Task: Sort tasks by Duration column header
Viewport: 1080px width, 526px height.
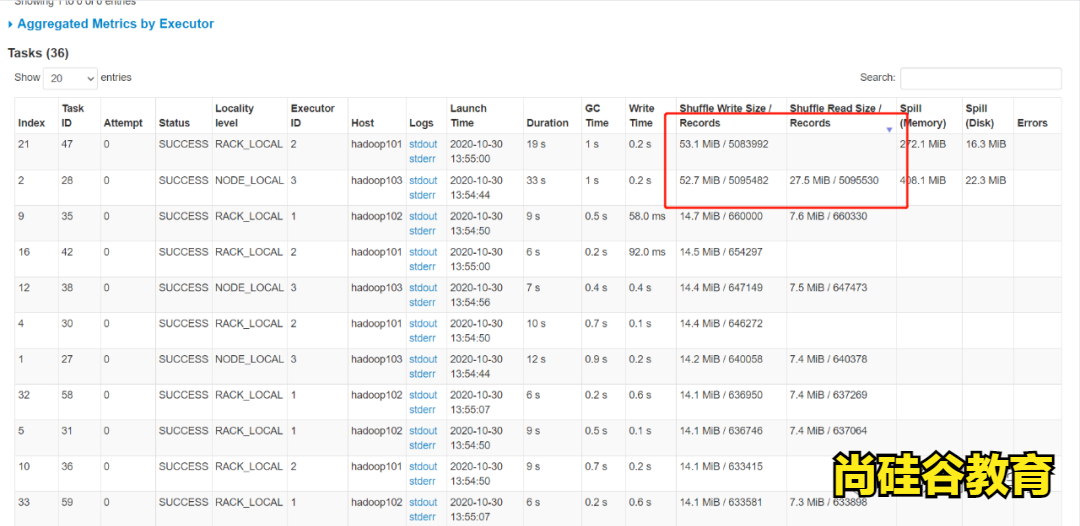Action: click(547, 123)
